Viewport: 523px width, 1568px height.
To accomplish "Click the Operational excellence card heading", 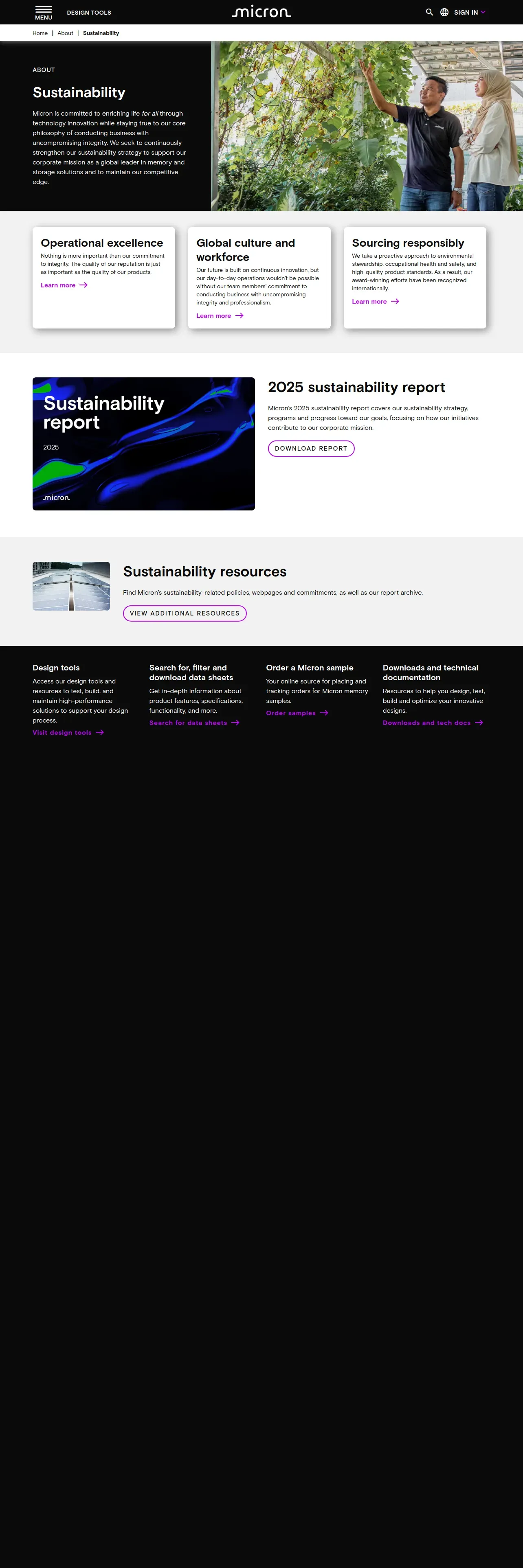I will click(x=102, y=243).
